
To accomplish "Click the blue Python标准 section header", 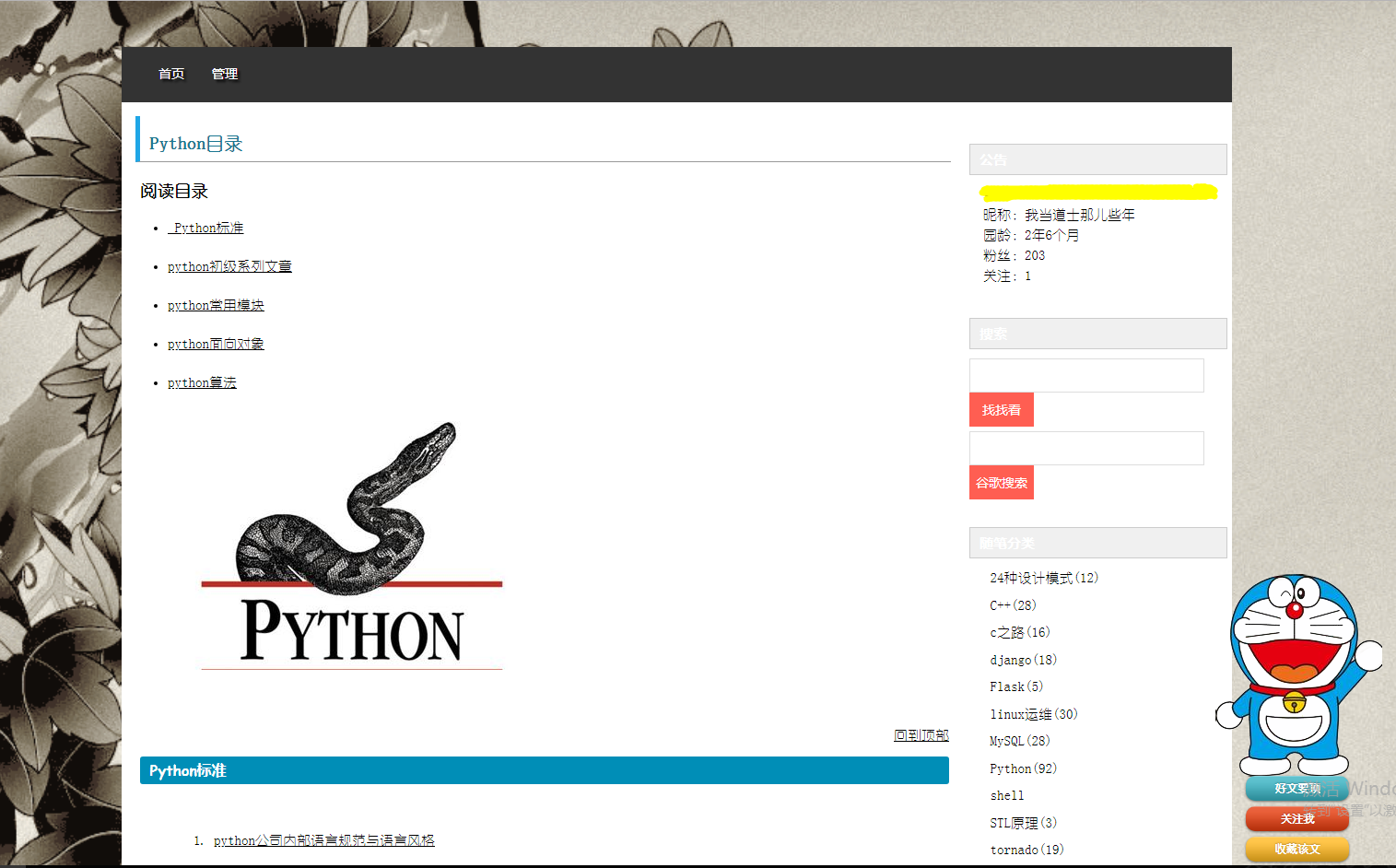I will tap(545, 770).
